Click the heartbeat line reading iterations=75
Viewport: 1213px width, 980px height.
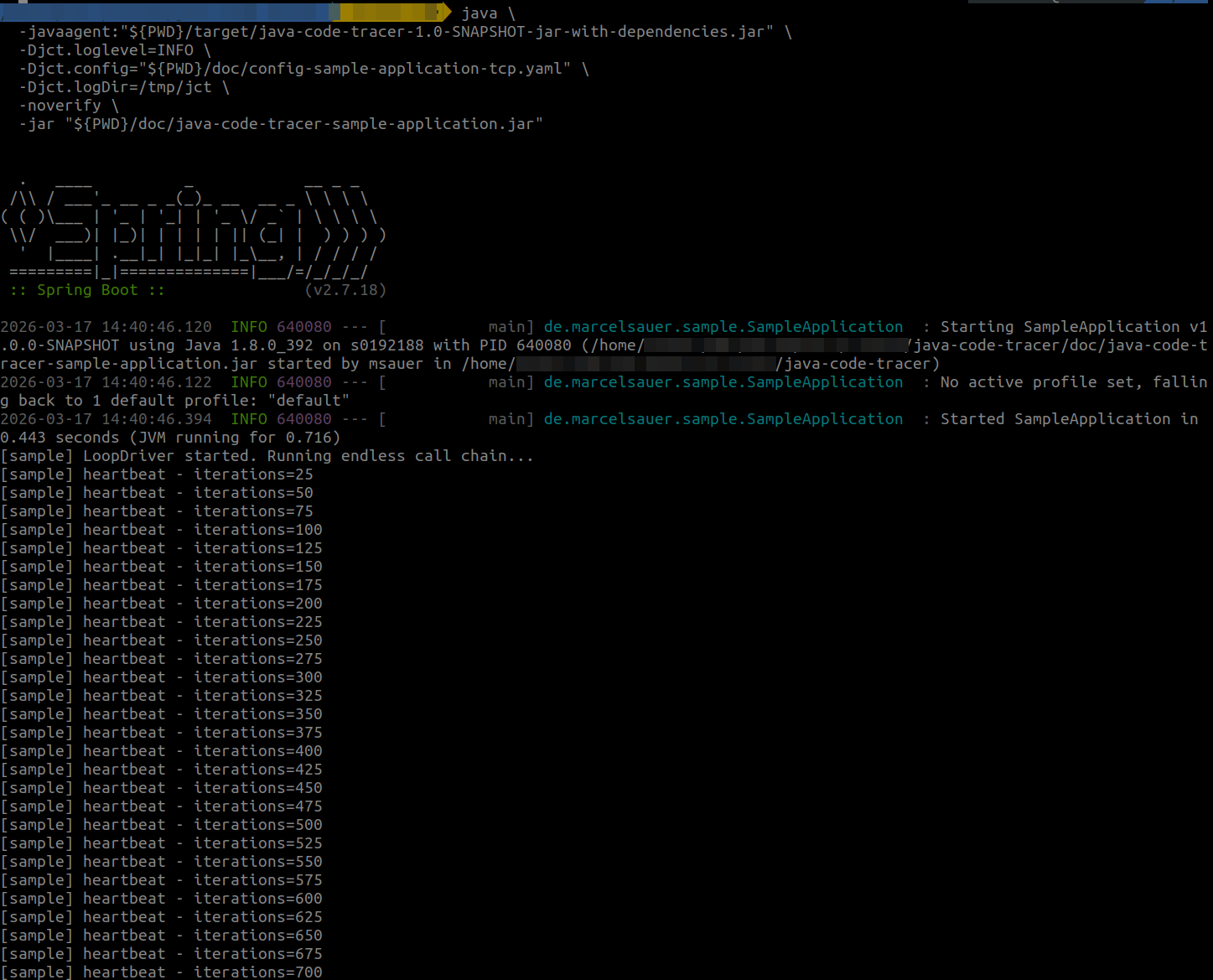coord(157,511)
